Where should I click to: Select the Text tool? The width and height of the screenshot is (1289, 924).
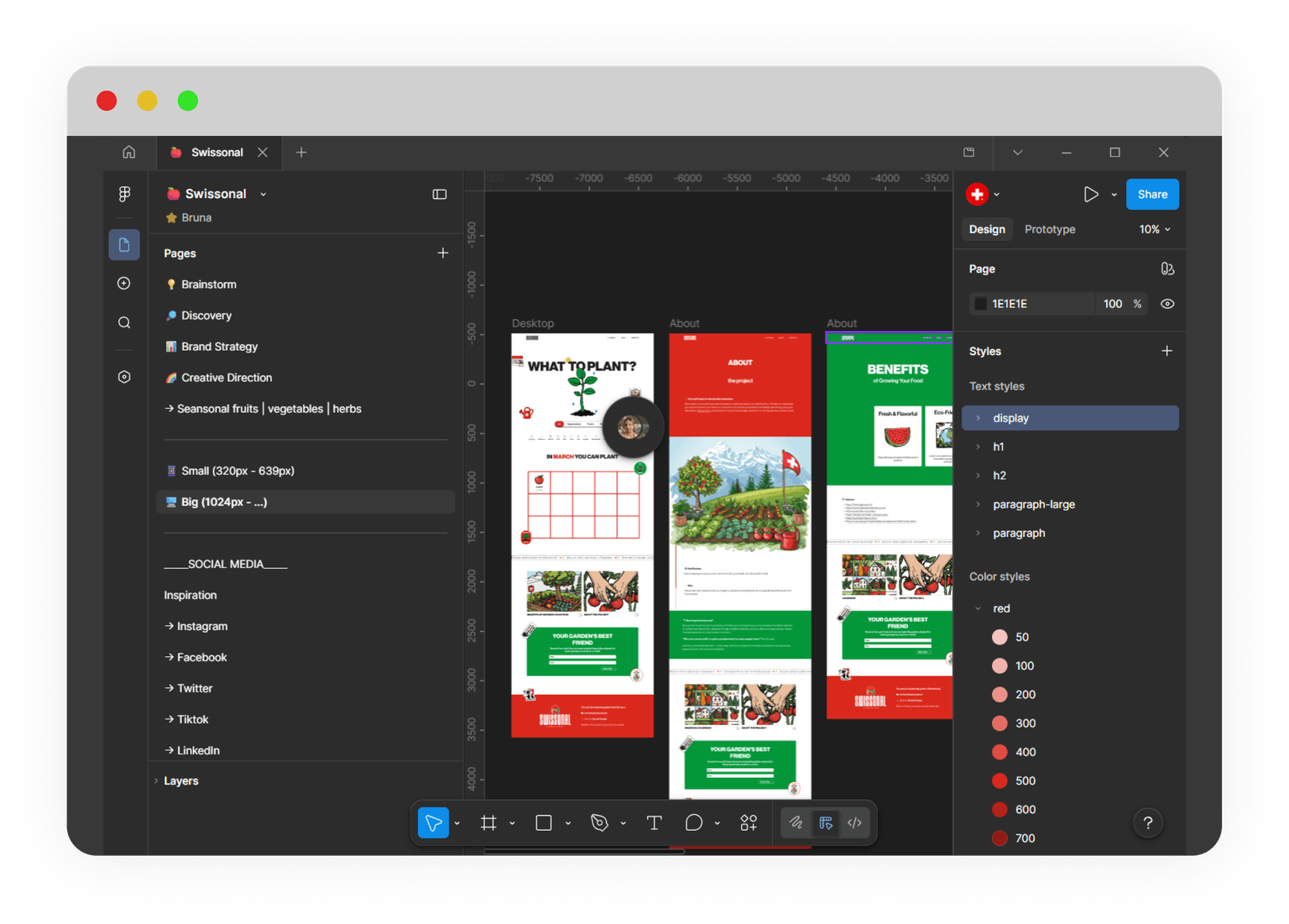[654, 823]
